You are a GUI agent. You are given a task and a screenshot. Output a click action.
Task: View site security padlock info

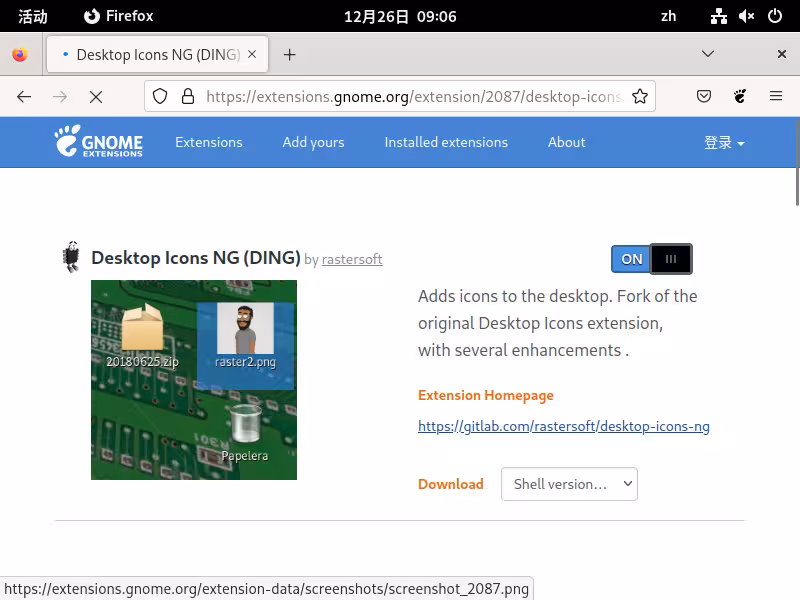[188, 96]
